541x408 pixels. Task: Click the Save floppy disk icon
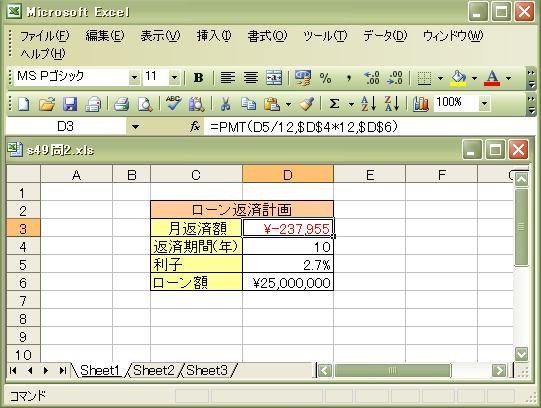click(70, 104)
